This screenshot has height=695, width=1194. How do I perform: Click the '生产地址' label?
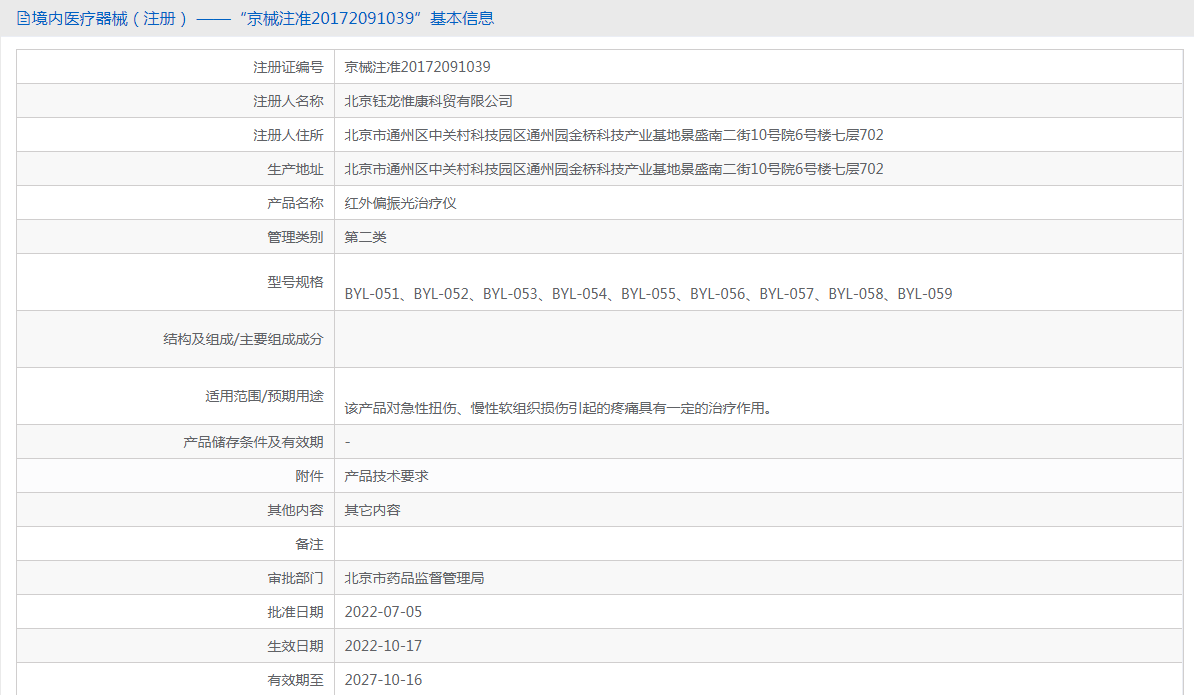295,169
